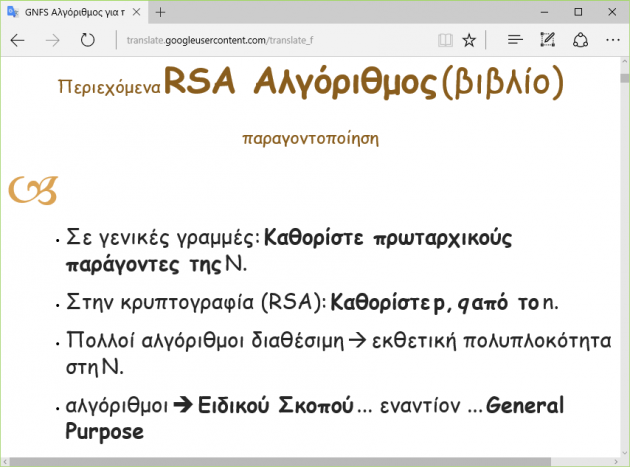Close the Edge browser window
The image size is (630, 467).
pos(612,12)
